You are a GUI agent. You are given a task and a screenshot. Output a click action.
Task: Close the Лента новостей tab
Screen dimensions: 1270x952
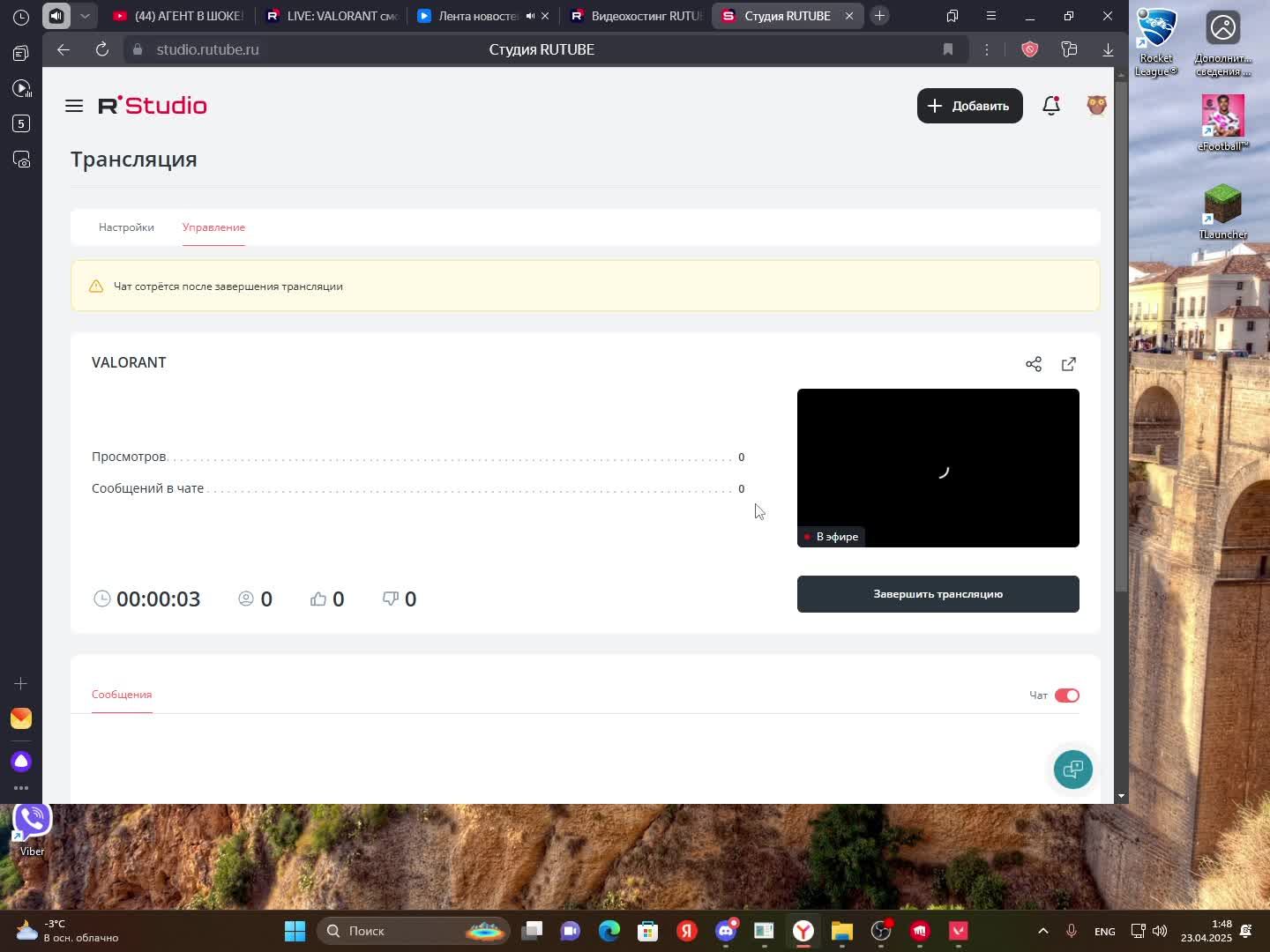545,16
